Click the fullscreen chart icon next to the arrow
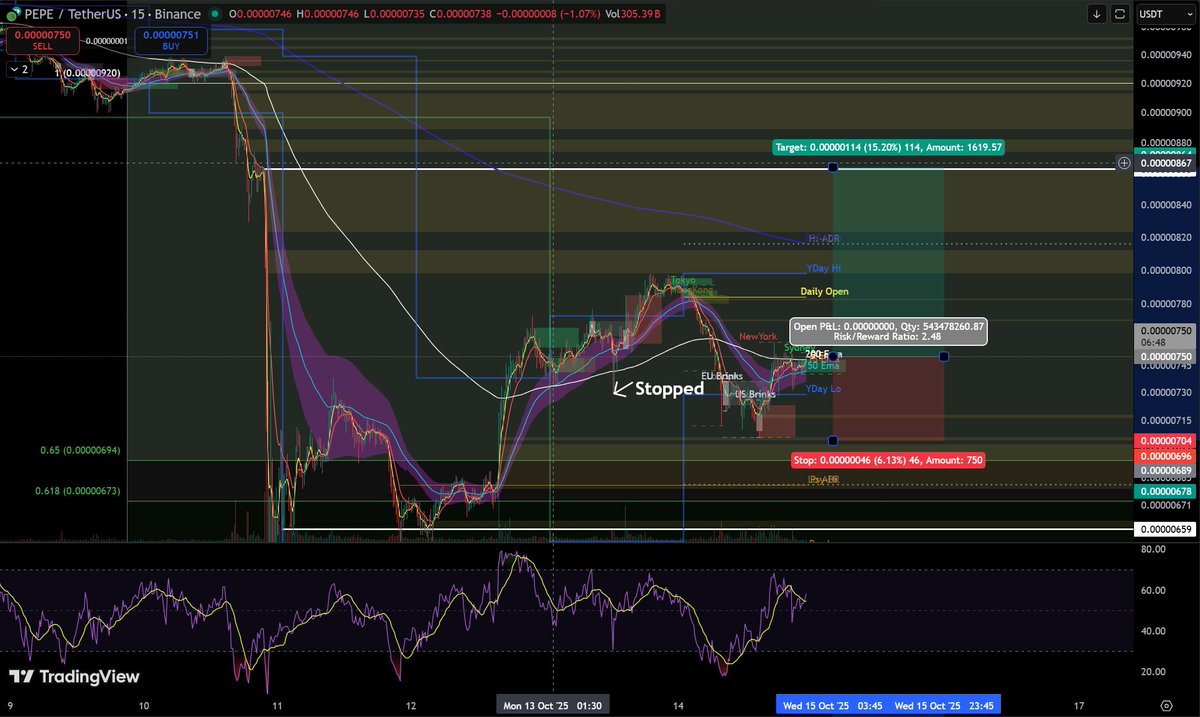 coord(1119,14)
